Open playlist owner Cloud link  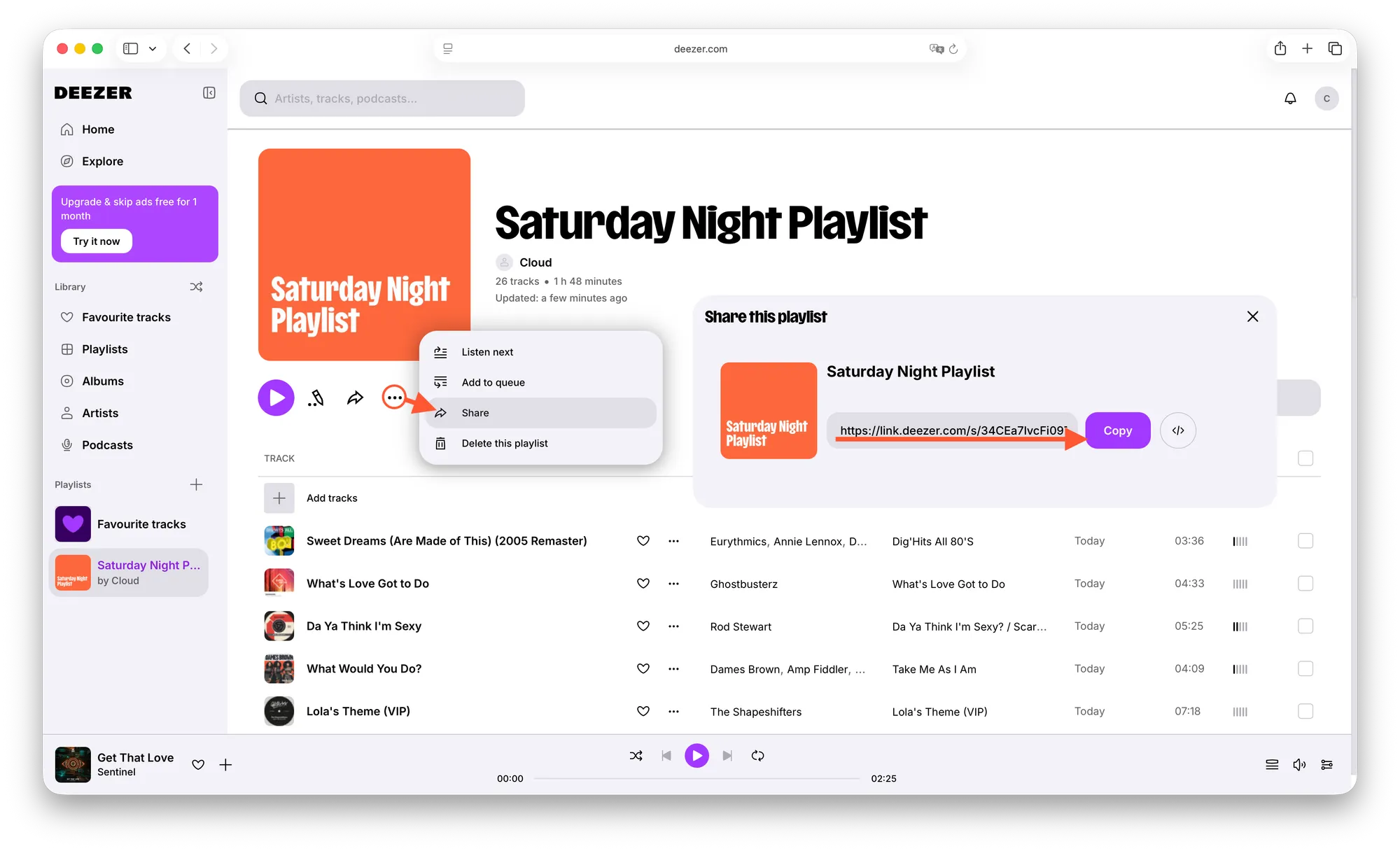point(535,262)
